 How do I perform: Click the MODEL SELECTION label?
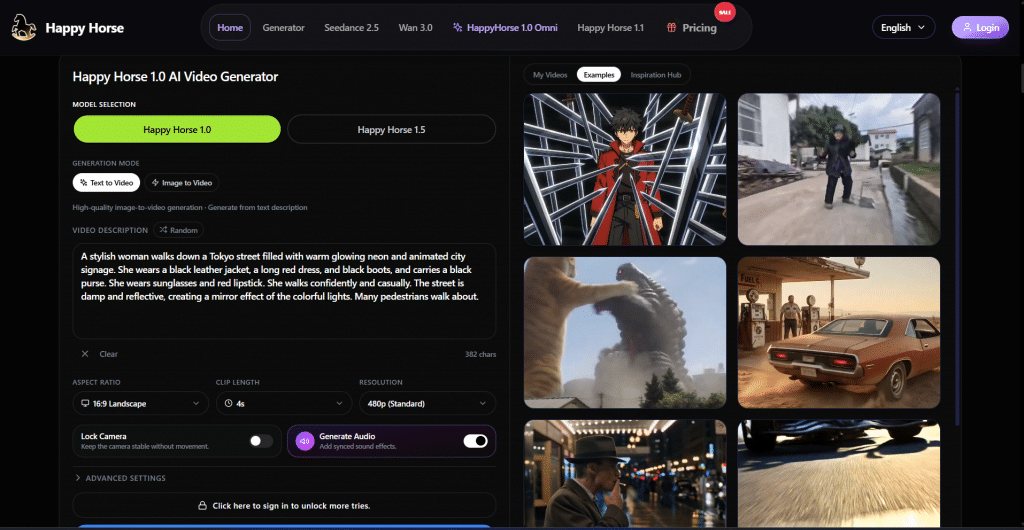coord(104,104)
